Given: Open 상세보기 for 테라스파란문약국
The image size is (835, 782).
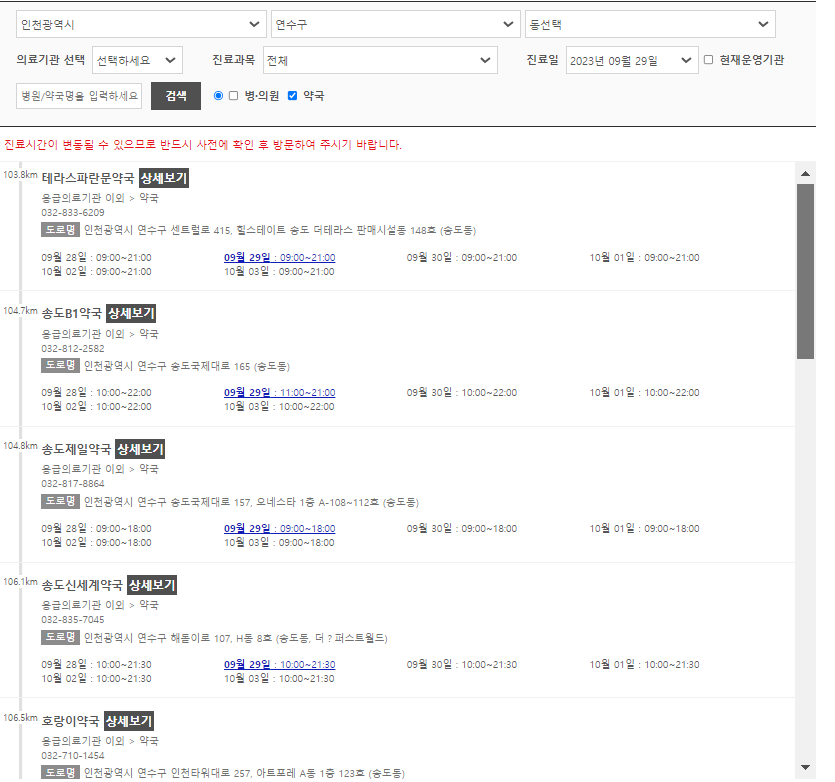Looking at the screenshot, I should pos(164,178).
